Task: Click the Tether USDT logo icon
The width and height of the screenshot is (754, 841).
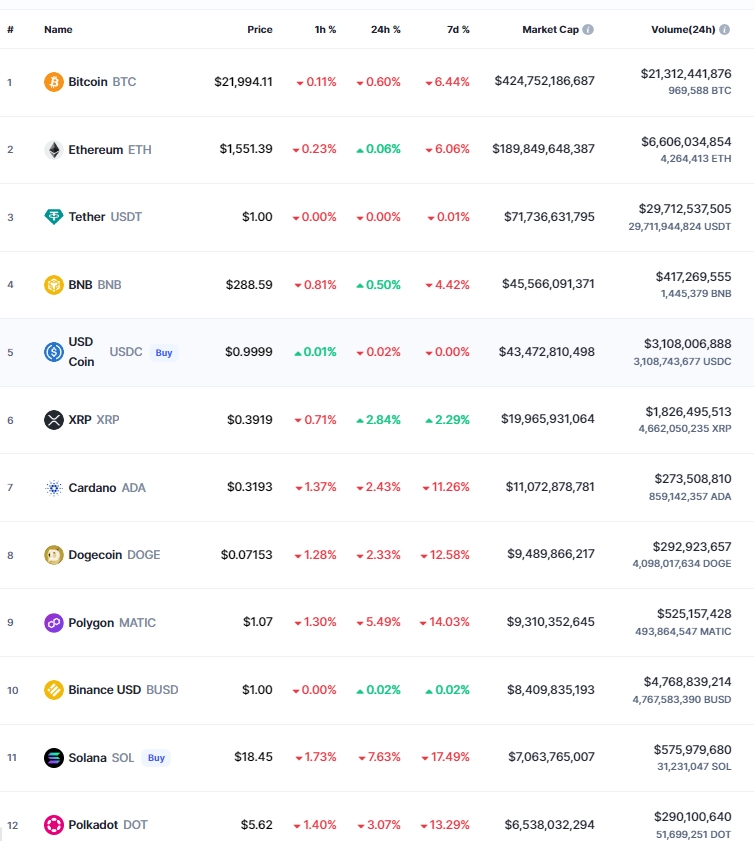Action: click(54, 217)
